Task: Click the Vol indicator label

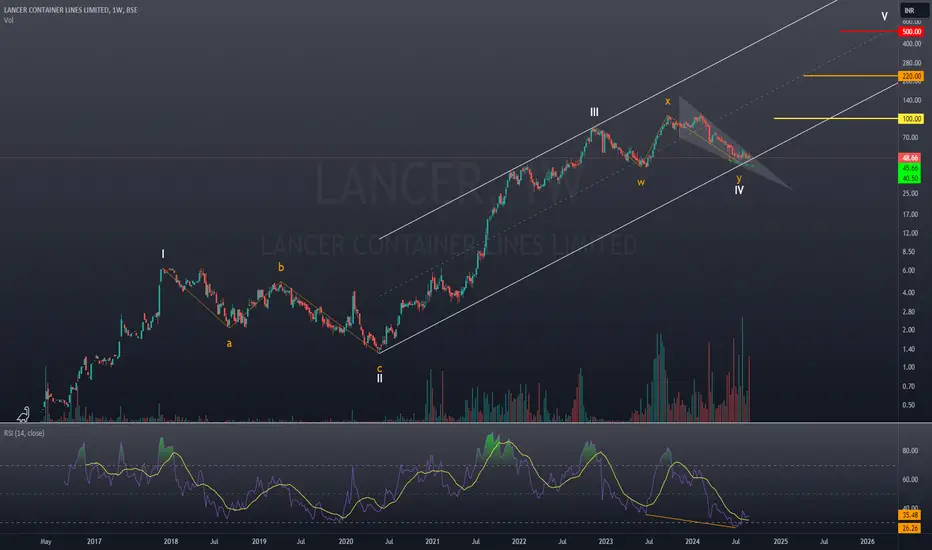Action: coord(8,20)
